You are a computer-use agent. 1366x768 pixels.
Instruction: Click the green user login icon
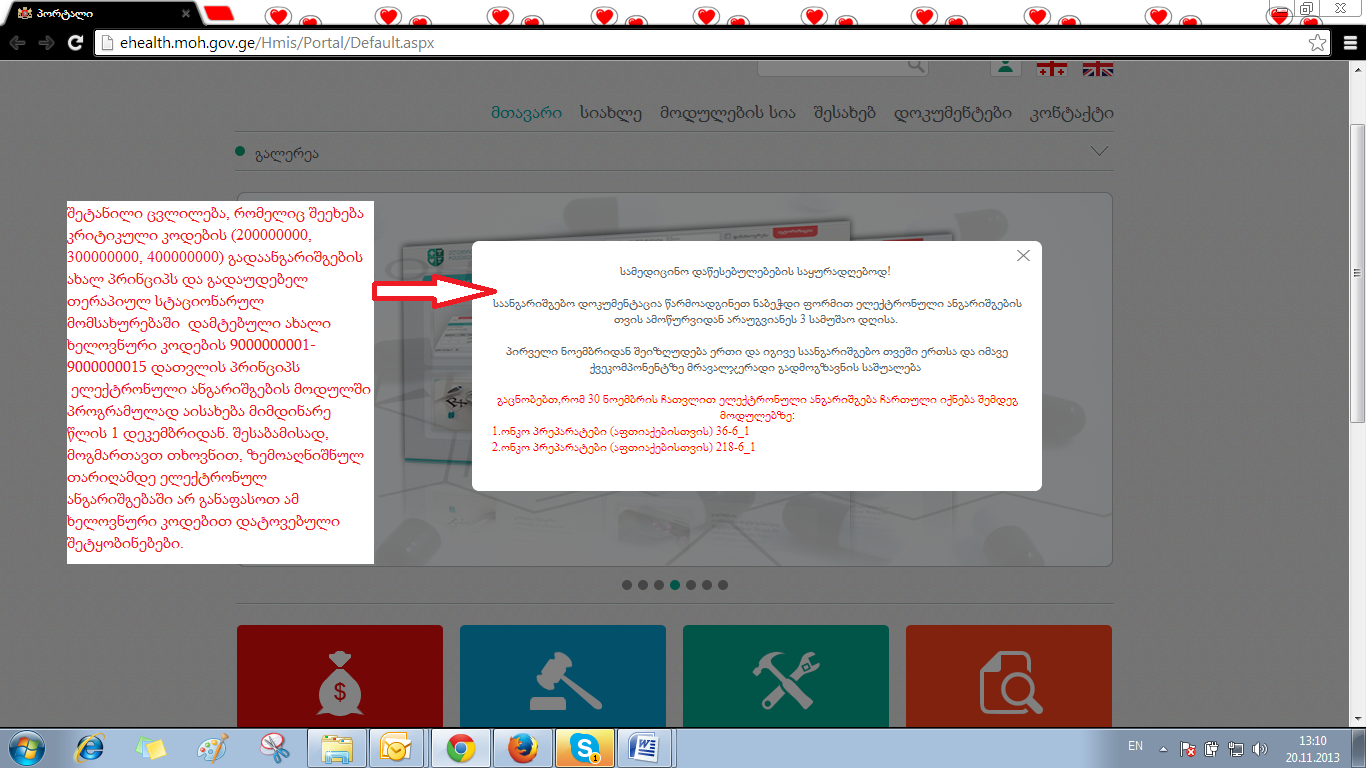point(1005,66)
